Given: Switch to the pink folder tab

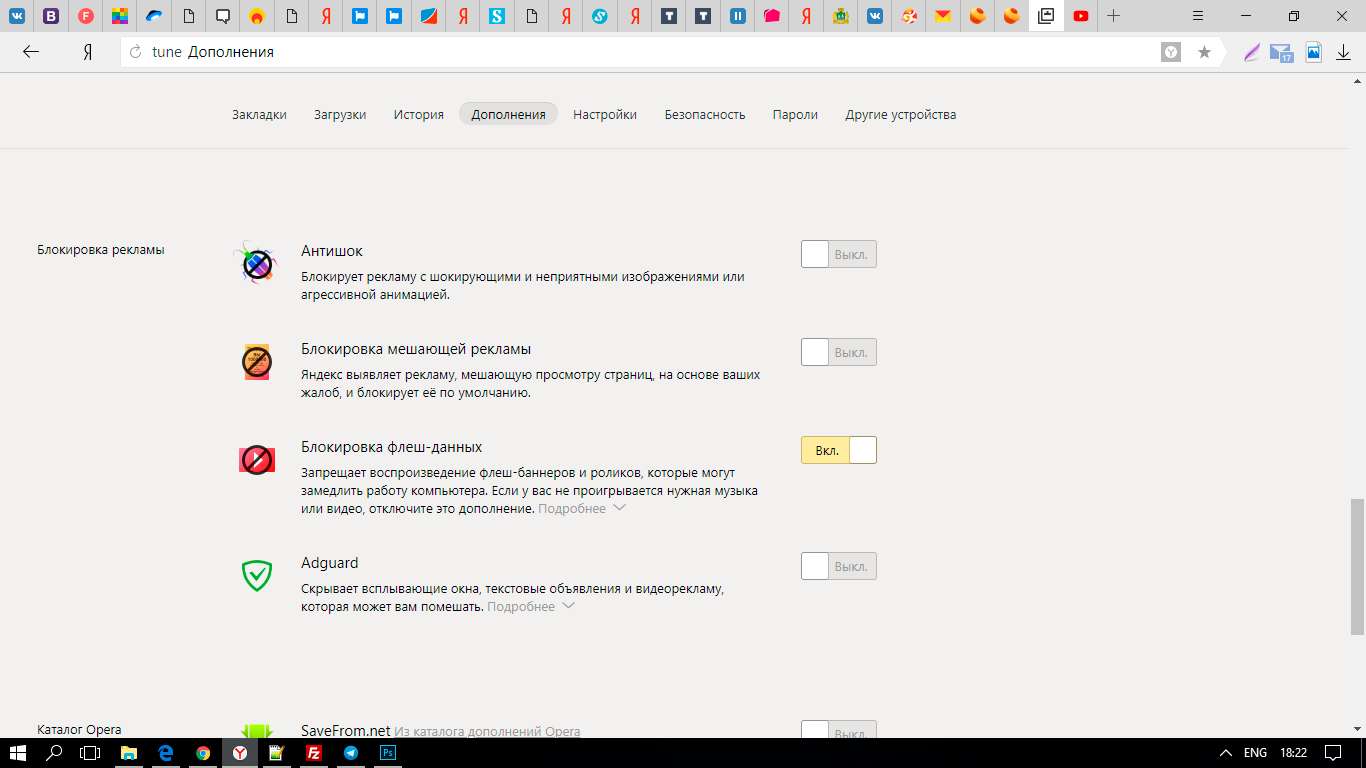Looking at the screenshot, I should 771,16.
